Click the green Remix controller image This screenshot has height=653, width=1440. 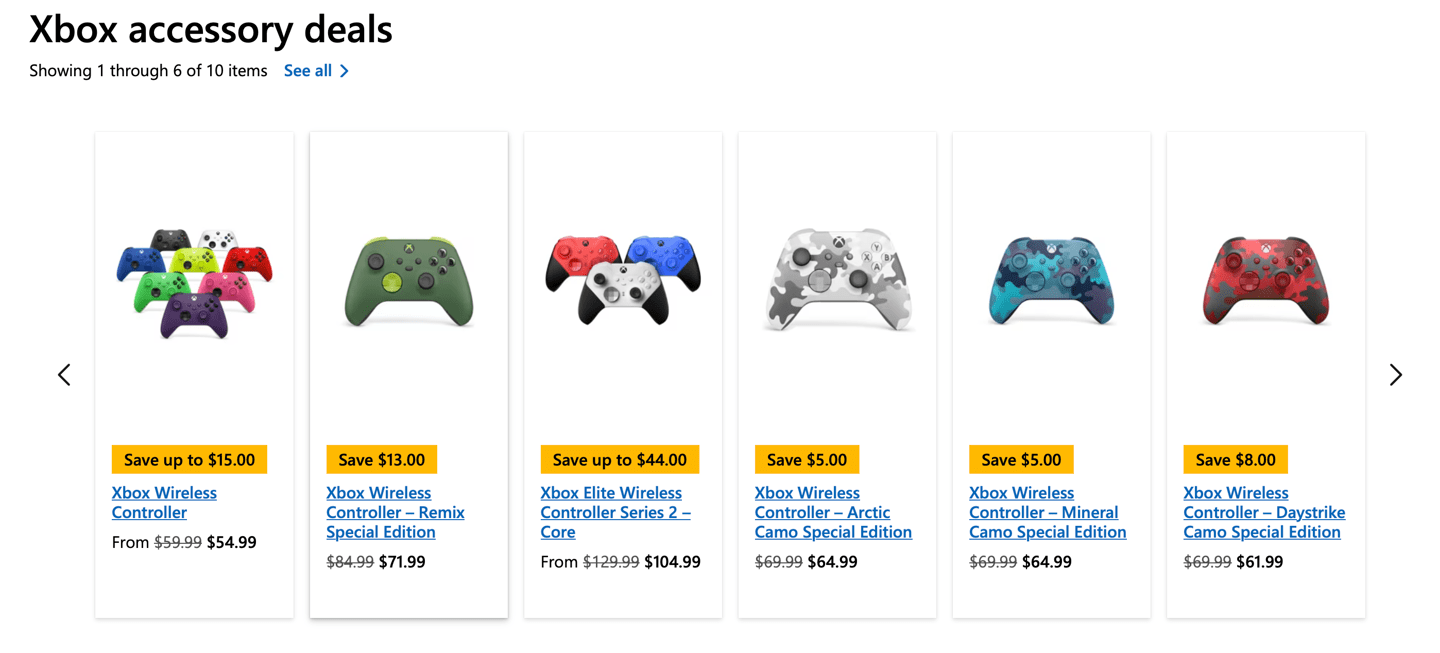click(x=408, y=282)
